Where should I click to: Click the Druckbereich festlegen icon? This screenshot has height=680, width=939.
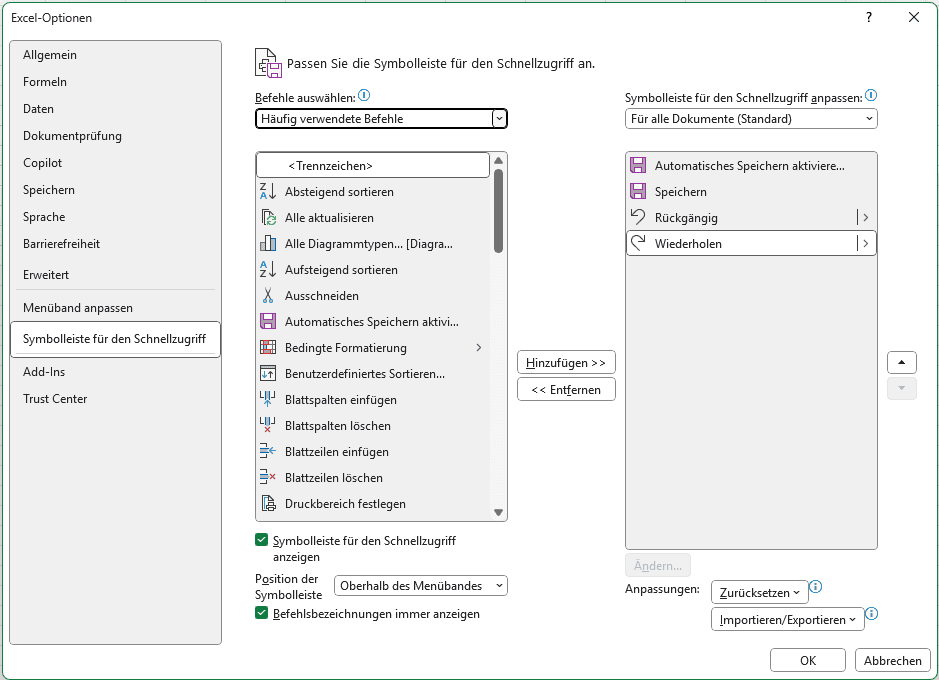tap(268, 504)
